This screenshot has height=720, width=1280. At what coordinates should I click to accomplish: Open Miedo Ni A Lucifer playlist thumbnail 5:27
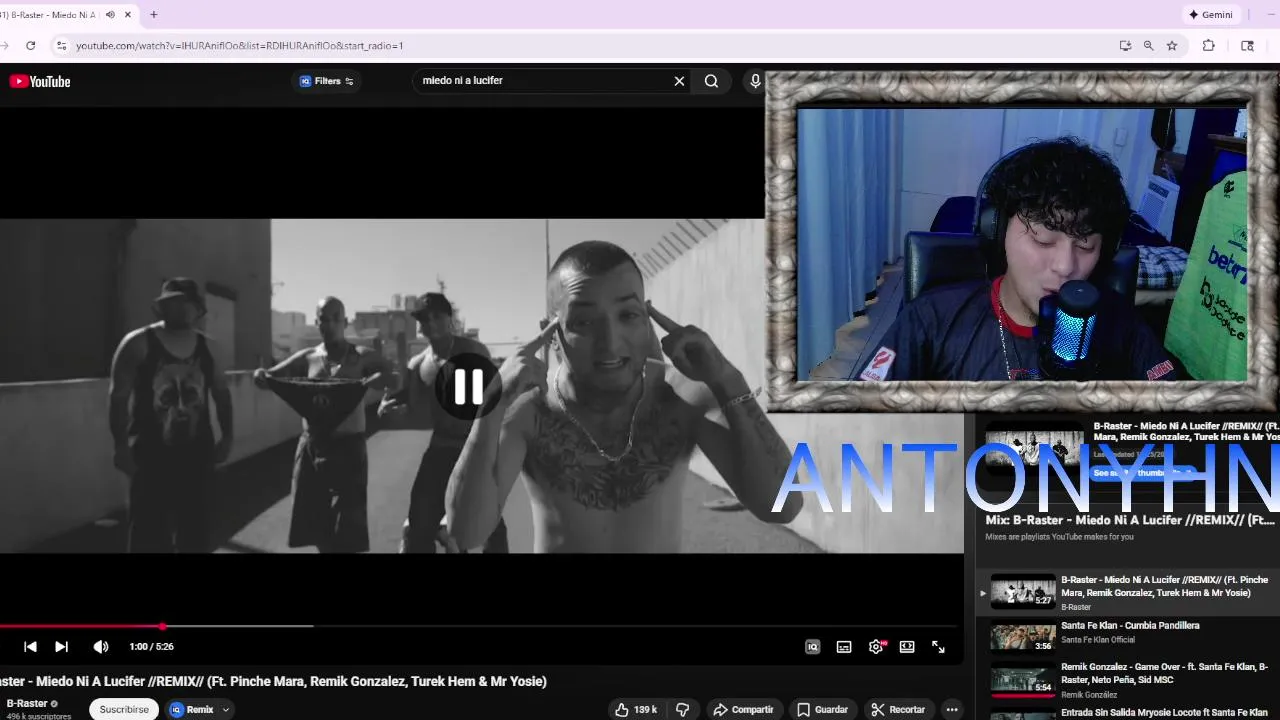pyautogui.click(x=1023, y=591)
